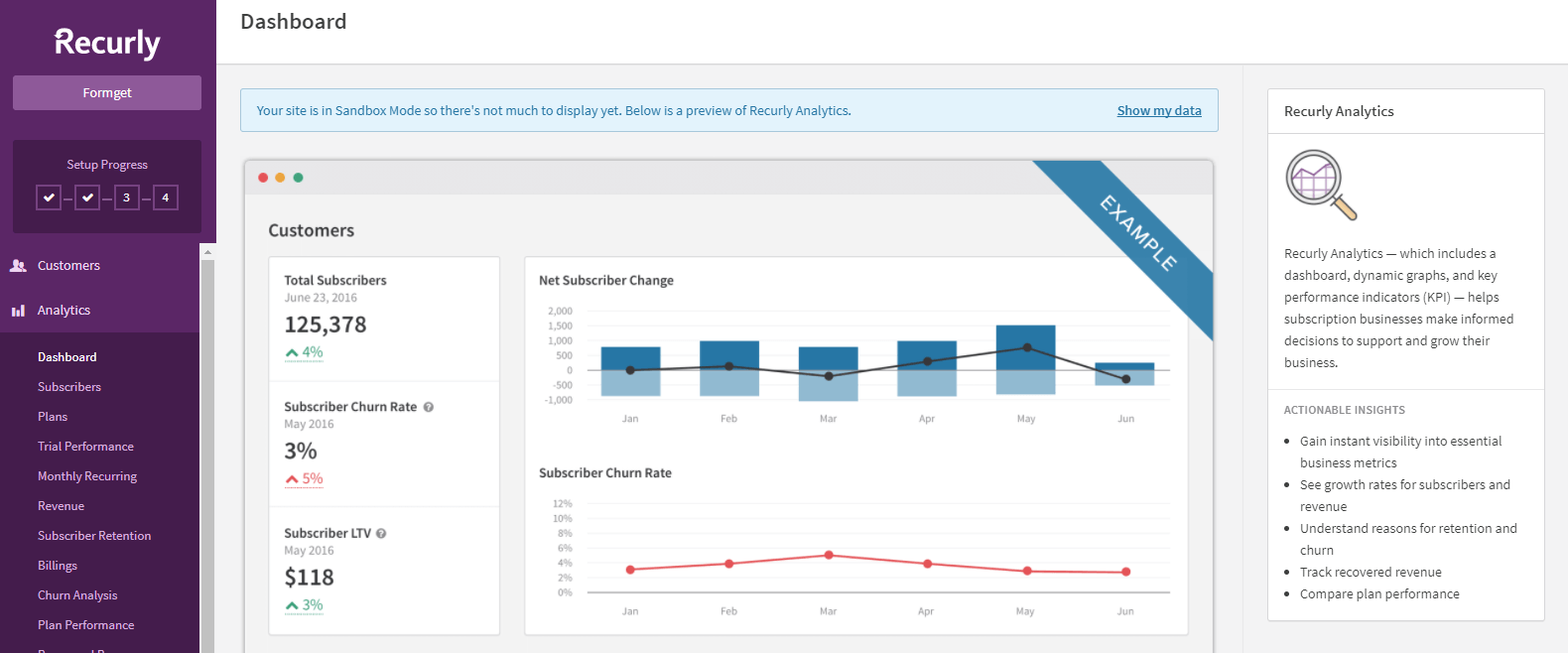Screen dimensions: 1568x653
Task: Click the red window dot in preview
Action: click(x=263, y=178)
